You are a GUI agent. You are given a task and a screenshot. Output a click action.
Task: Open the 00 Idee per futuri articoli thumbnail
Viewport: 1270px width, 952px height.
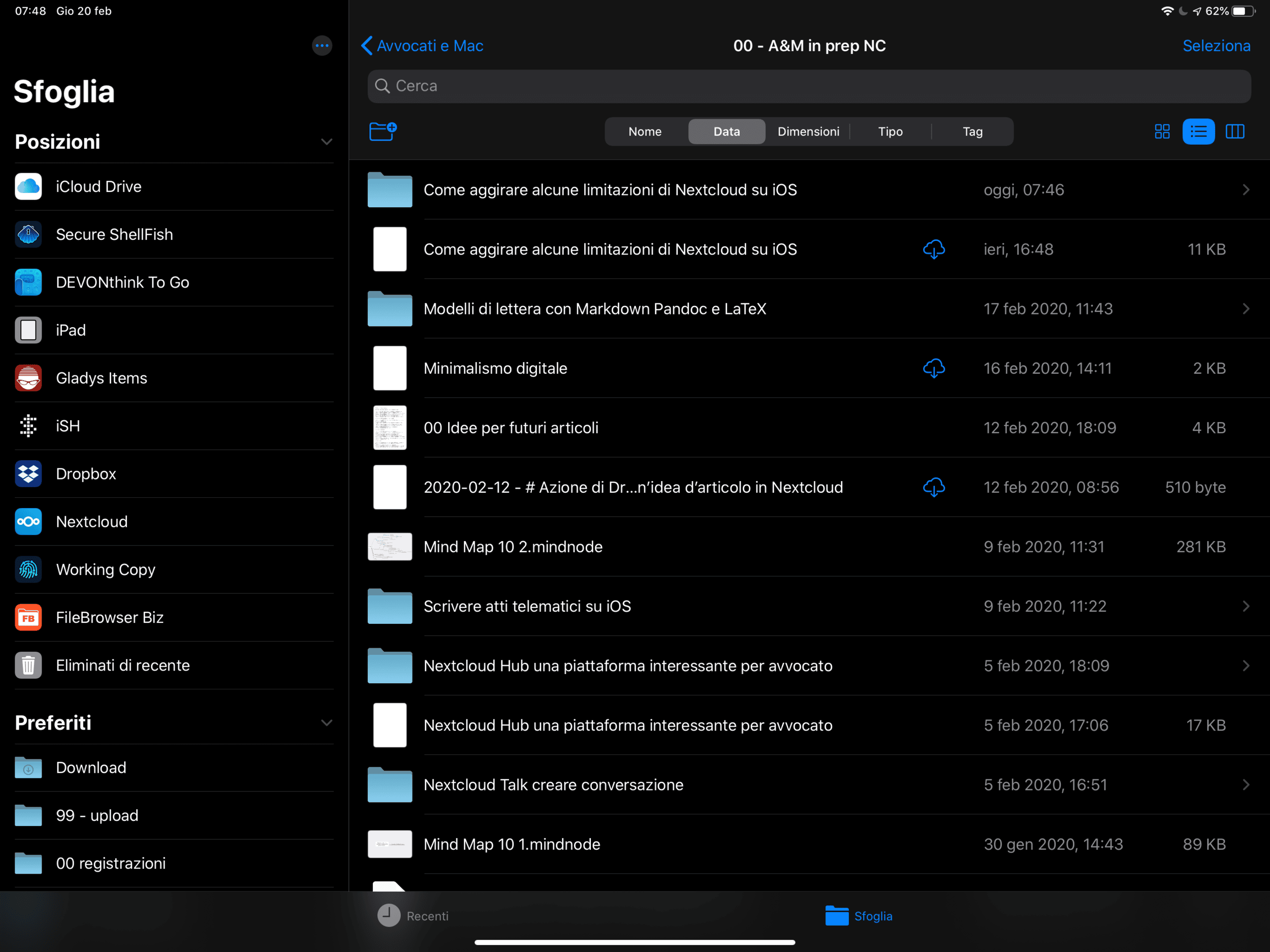[x=390, y=428]
